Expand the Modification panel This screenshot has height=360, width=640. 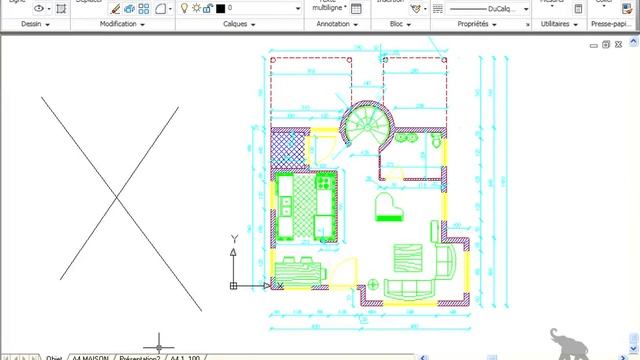click(x=122, y=24)
